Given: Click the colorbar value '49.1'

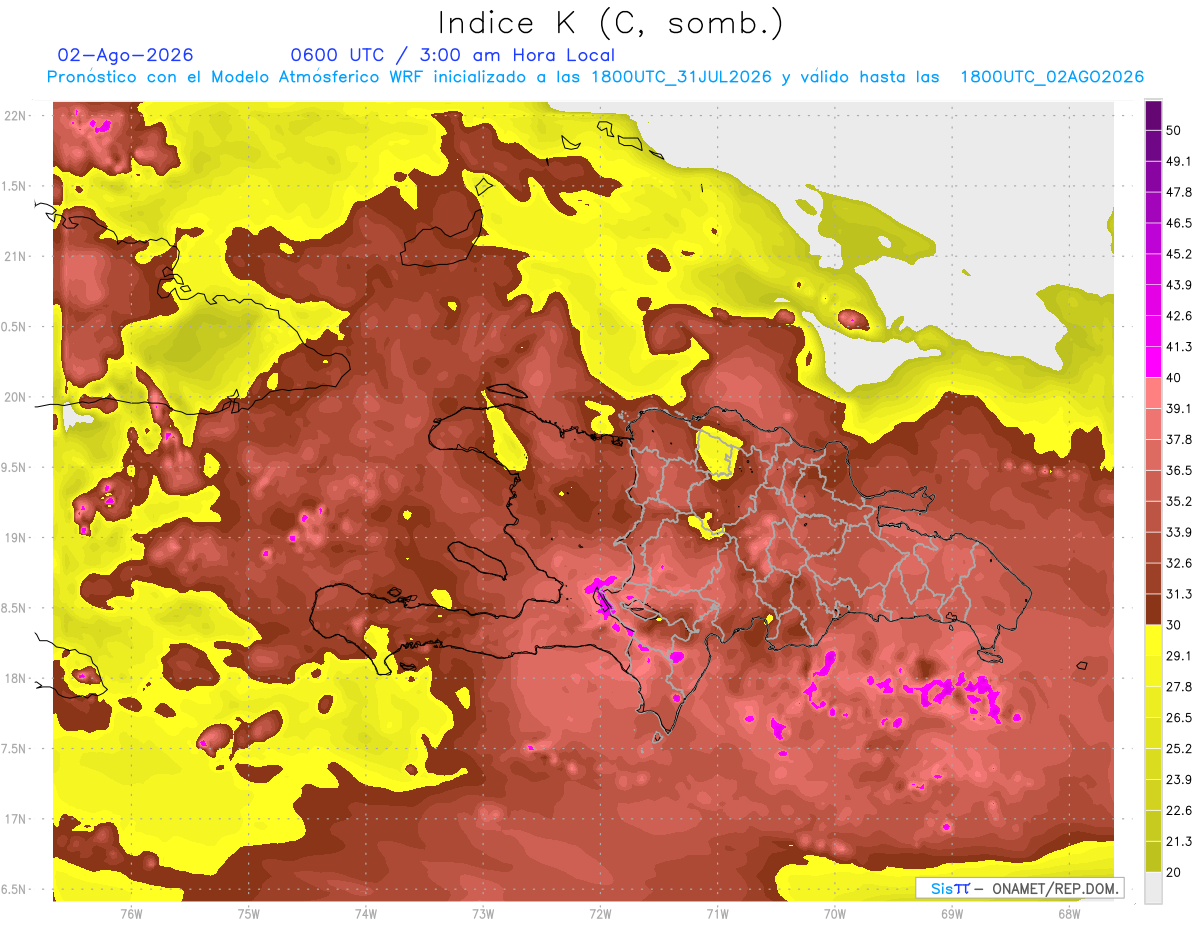Looking at the screenshot, I should click(x=1179, y=161).
